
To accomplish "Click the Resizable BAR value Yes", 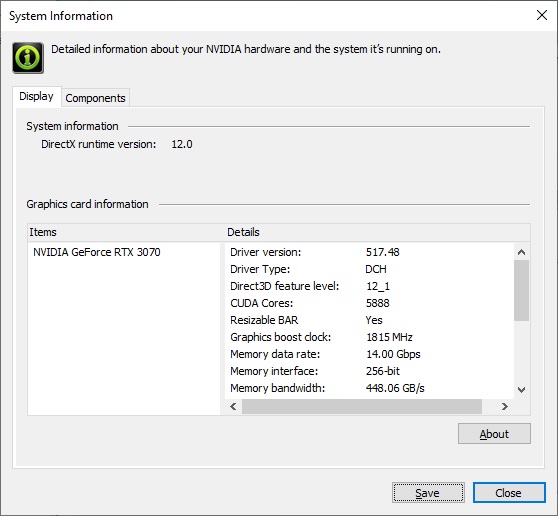I will click(x=374, y=320).
